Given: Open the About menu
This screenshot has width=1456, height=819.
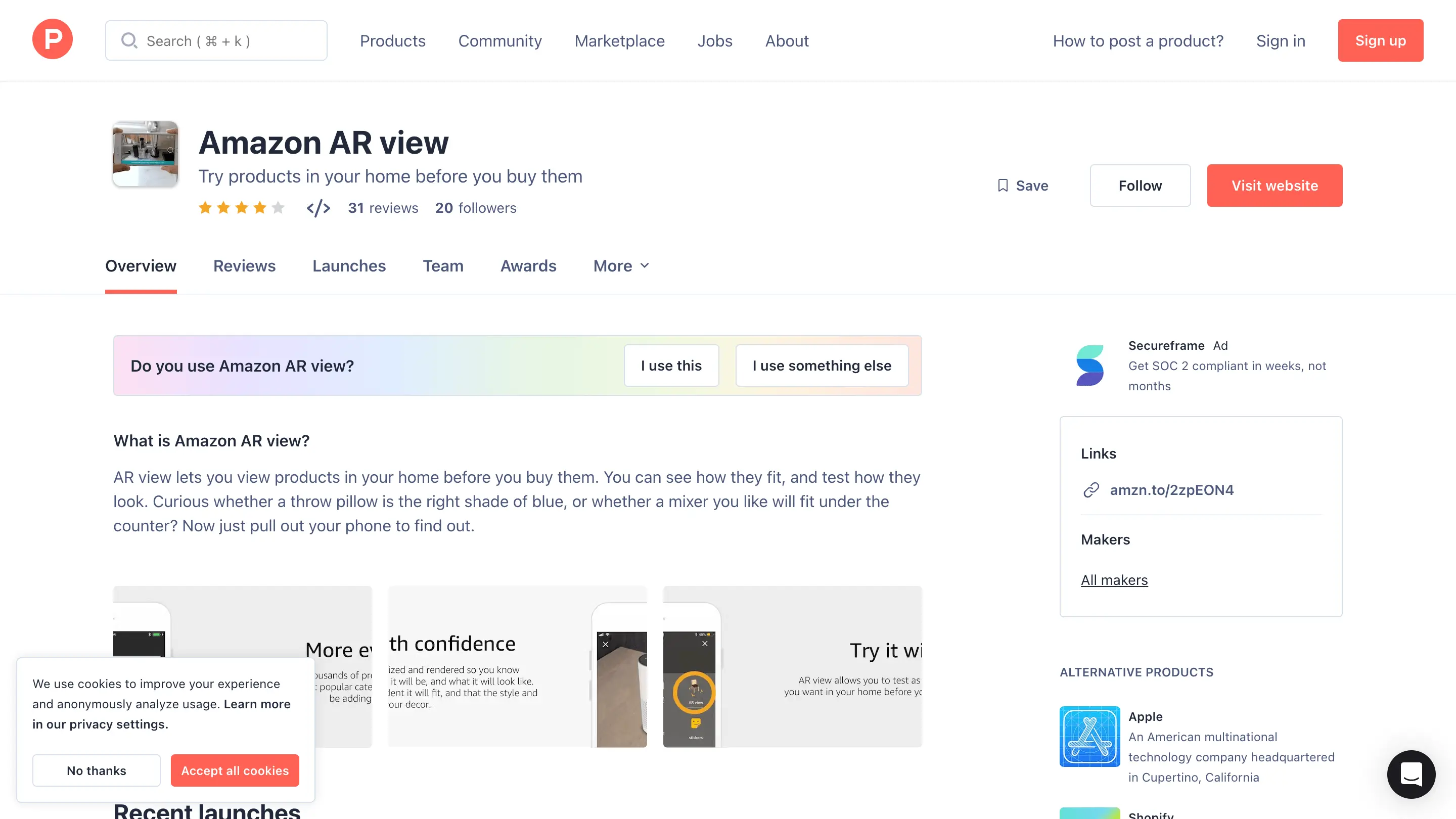Looking at the screenshot, I should (787, 40).
